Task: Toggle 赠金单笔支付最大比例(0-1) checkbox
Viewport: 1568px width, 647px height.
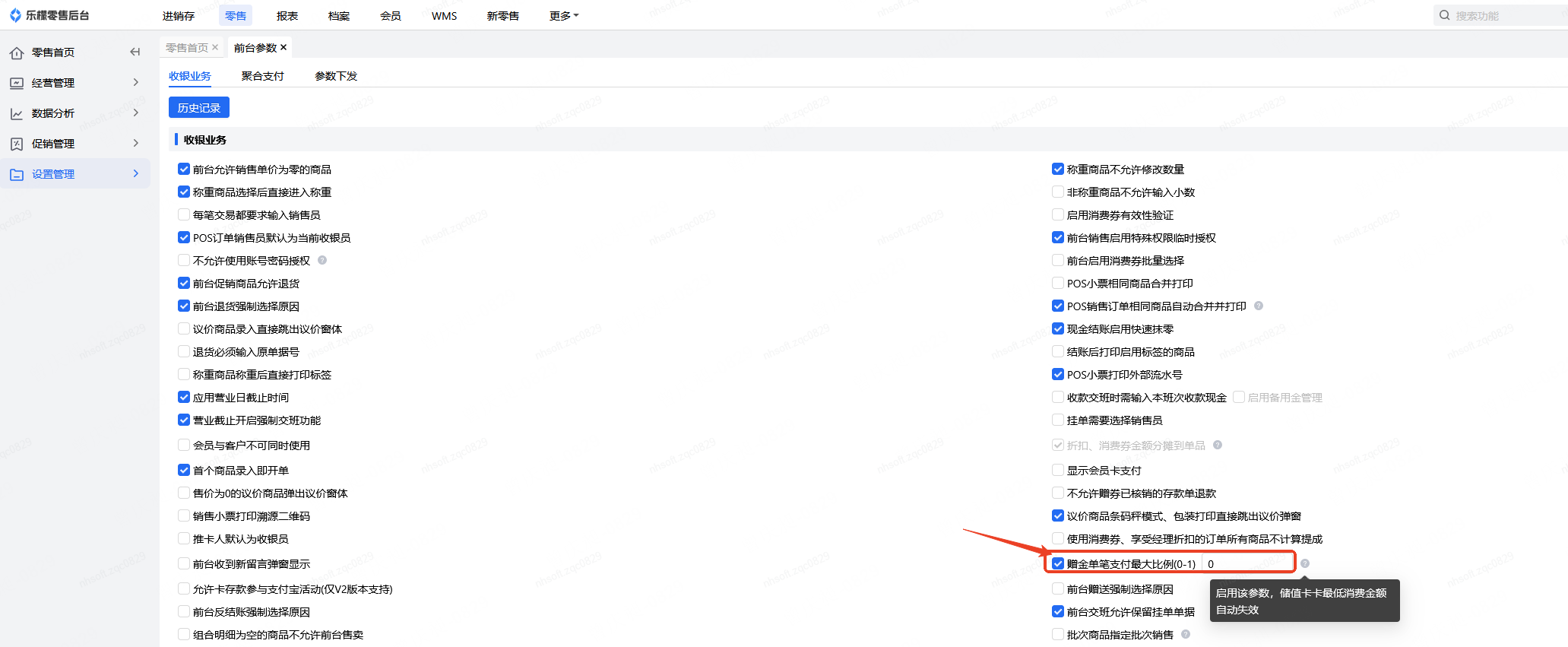Action: [1058, 563]
